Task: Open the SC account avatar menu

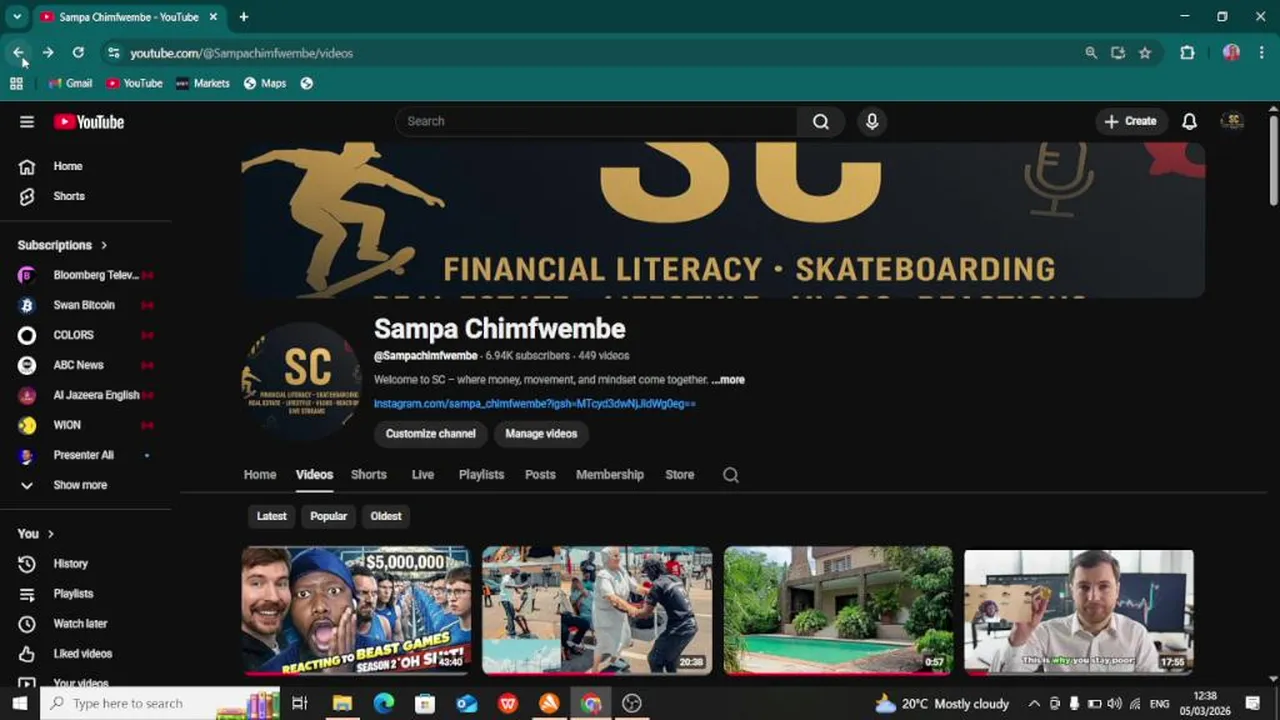Action: pyautogui.click(x=1233, y=121)
